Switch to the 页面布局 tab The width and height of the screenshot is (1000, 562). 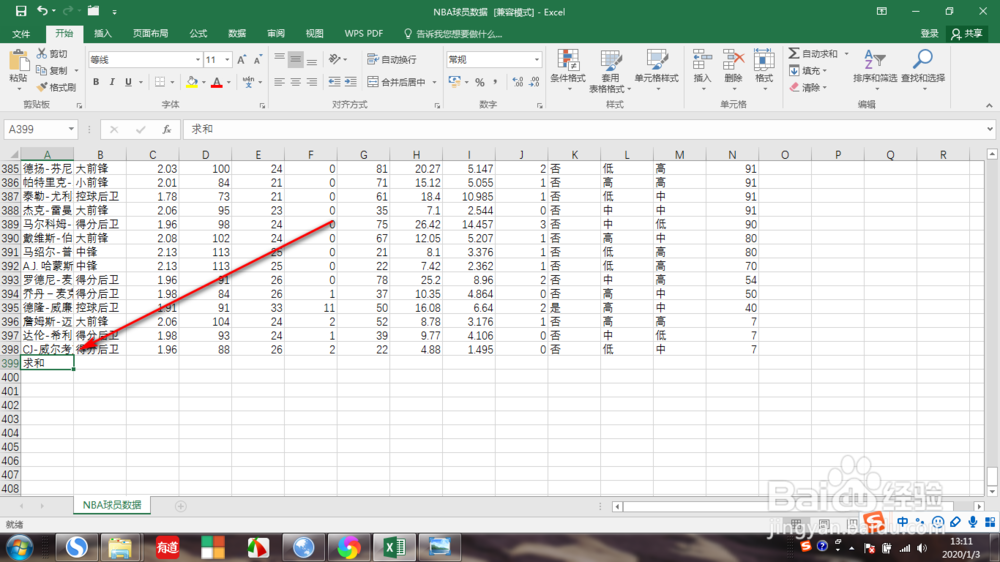pos(151,34)
